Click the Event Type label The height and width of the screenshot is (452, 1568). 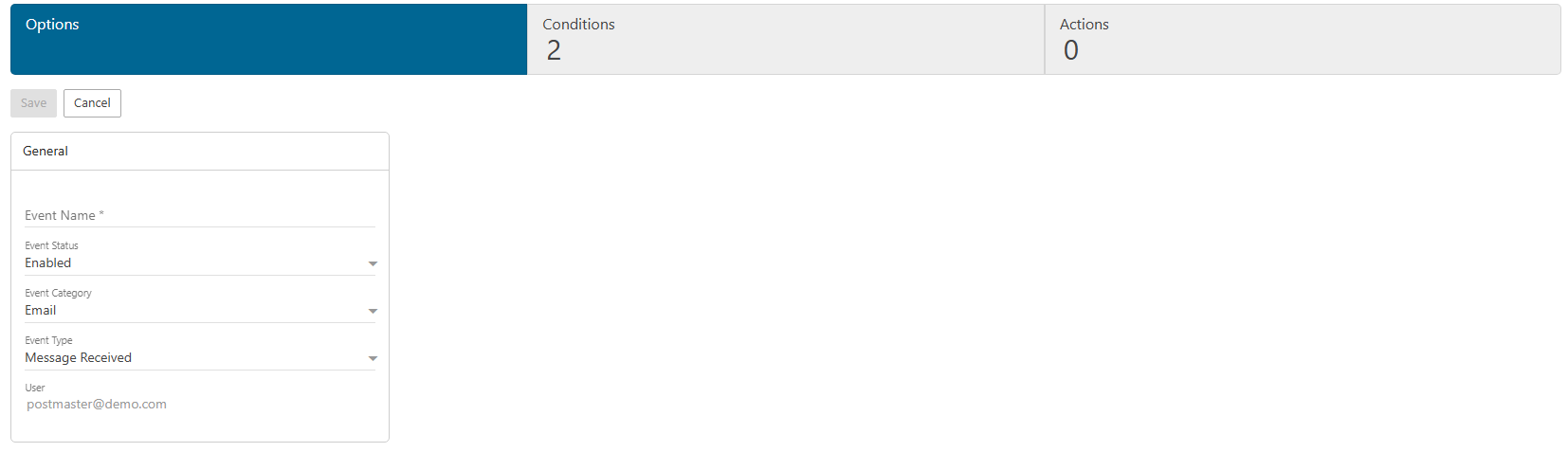48,340
